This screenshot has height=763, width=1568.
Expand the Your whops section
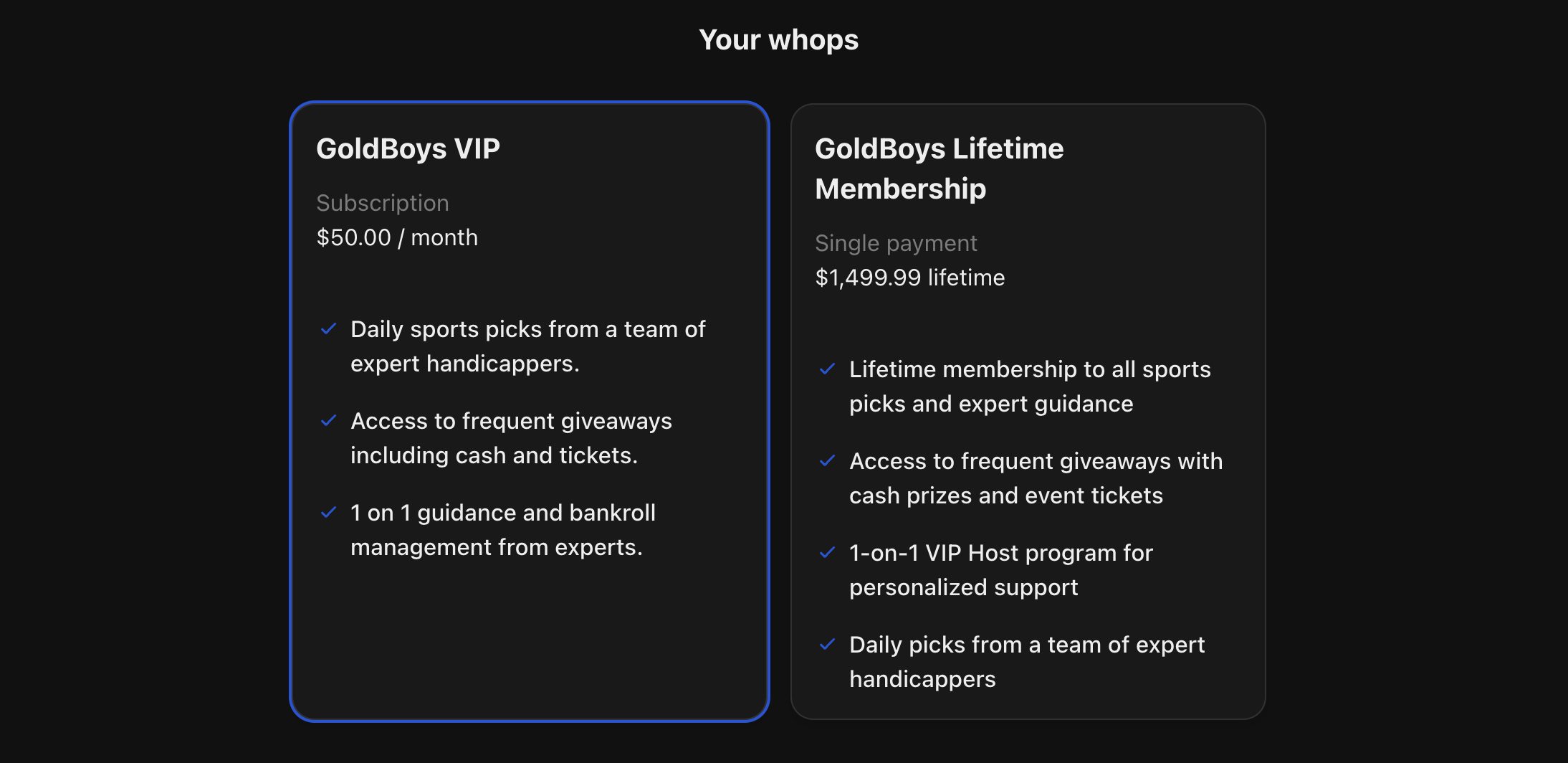(779, 39)
